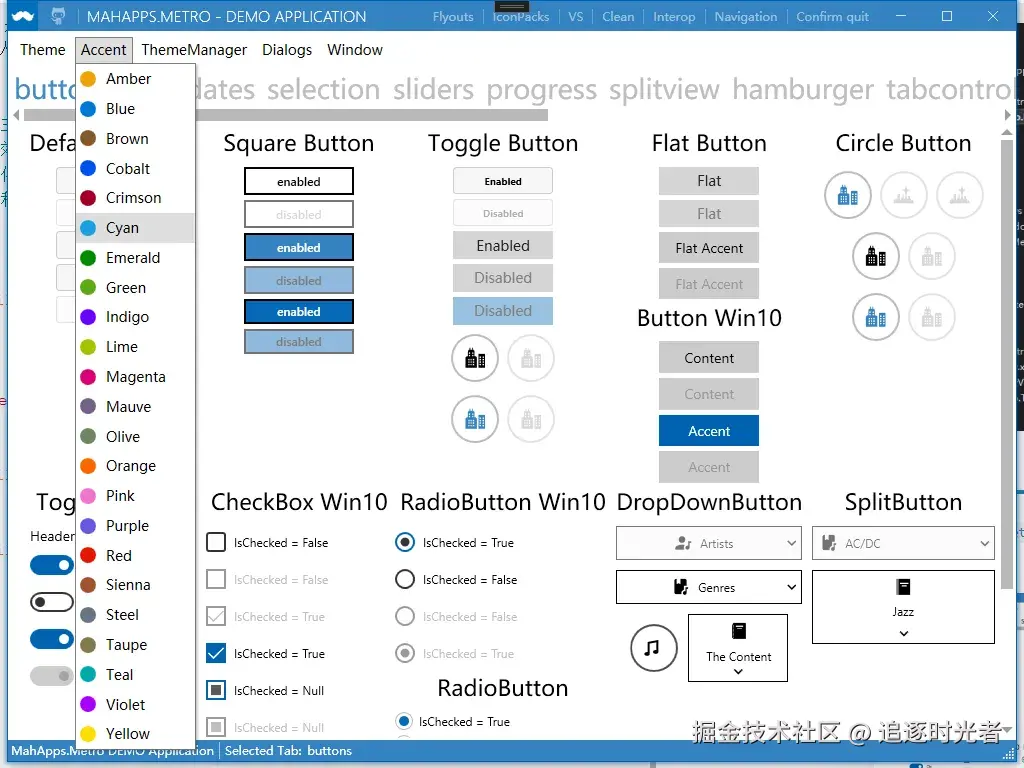
Task: Choose the Crimson accent color
Action: pos(135,198)
